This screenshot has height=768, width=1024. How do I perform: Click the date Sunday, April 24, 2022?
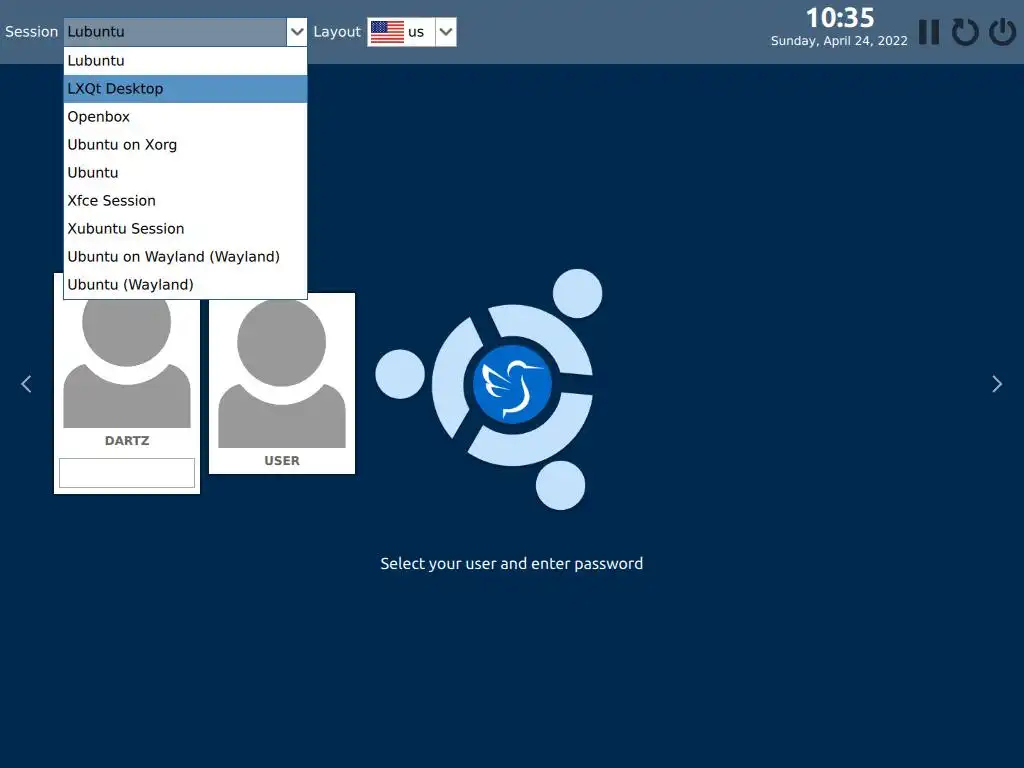[839, 41]
